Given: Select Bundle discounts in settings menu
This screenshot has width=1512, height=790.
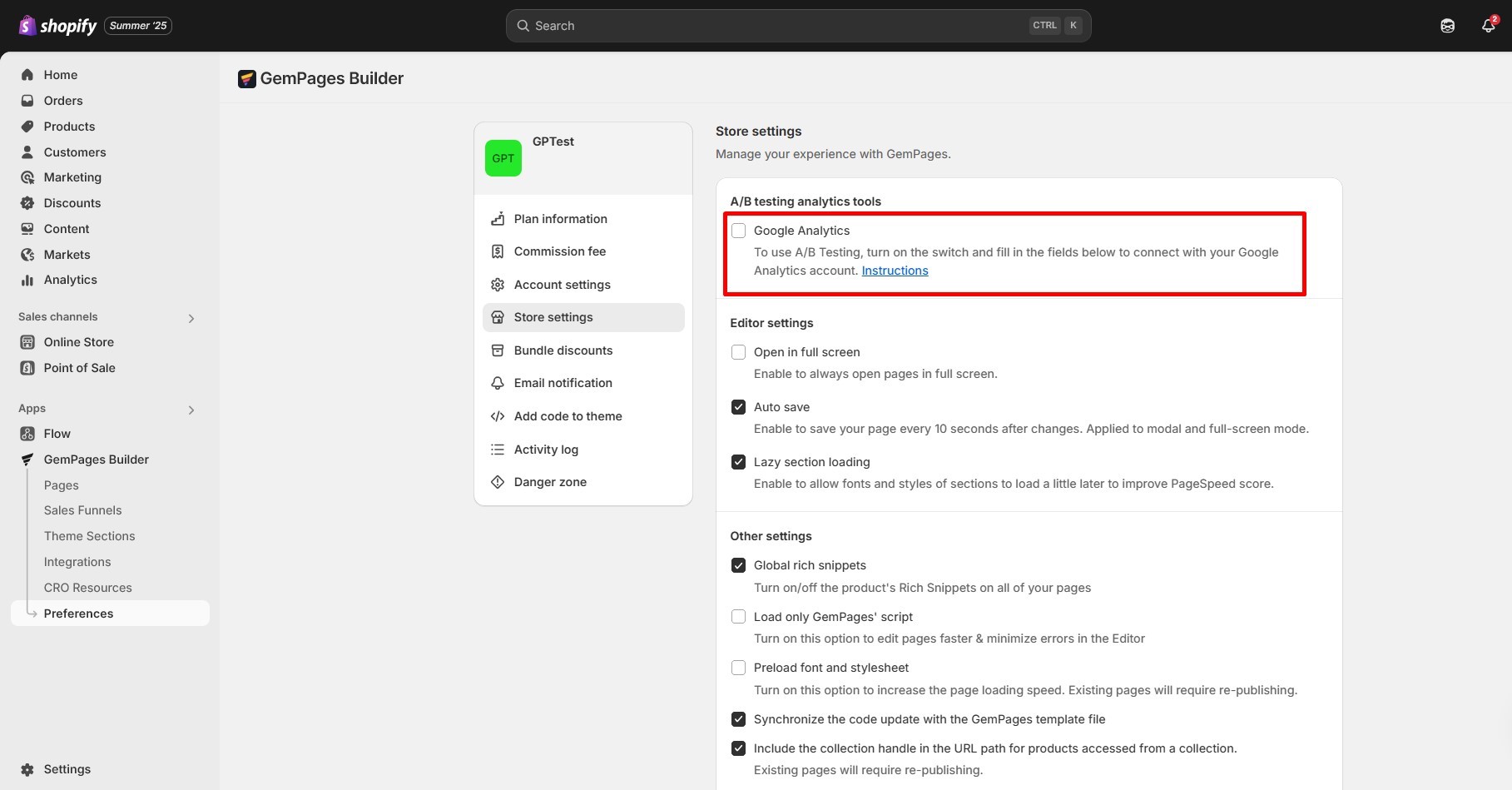Looking at the screenshot, I should coord(563,350).
